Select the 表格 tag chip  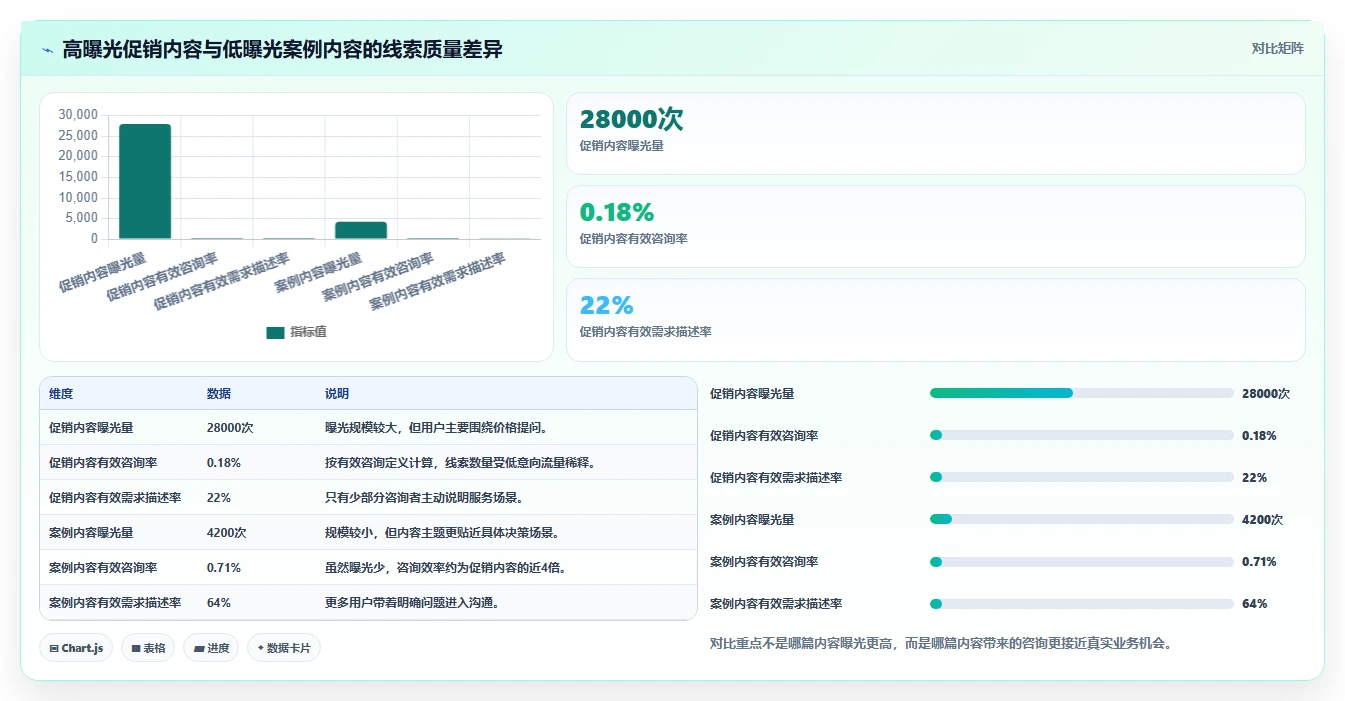(148, 648)
